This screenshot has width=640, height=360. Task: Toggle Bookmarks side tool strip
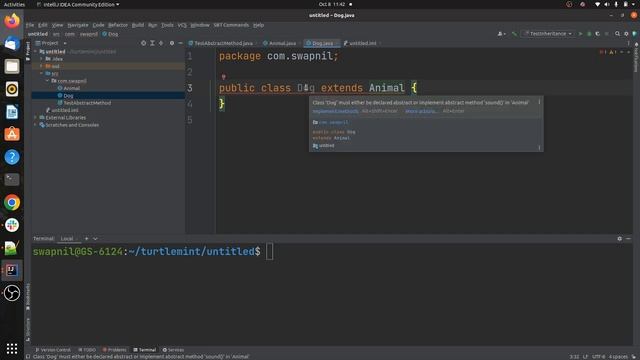coord(28,297)
